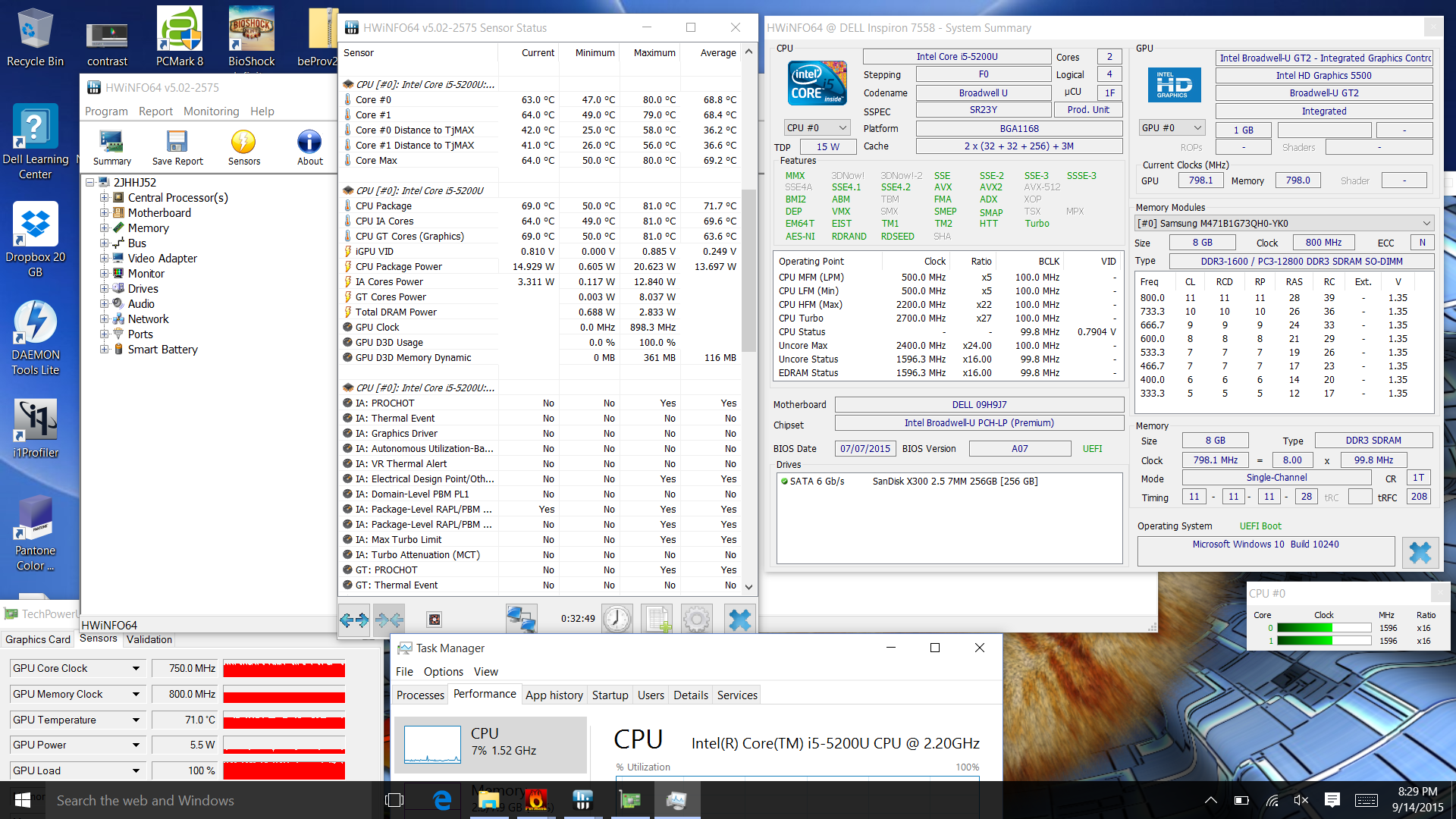
Task: Expand the Smart Battery tree node
Action: 104,350
